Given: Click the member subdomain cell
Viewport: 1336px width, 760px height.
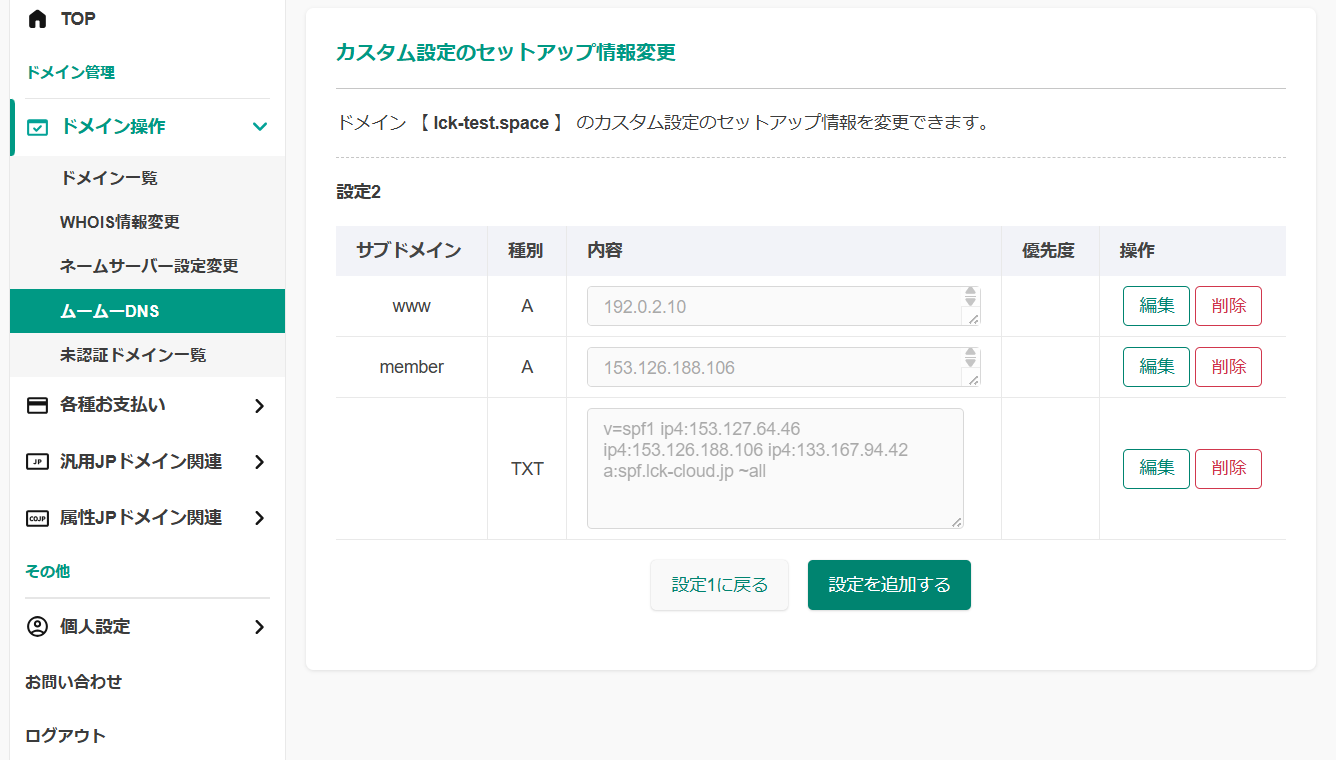Looking at the screenshot, I should pyautogui.click(x=411, y=367).
